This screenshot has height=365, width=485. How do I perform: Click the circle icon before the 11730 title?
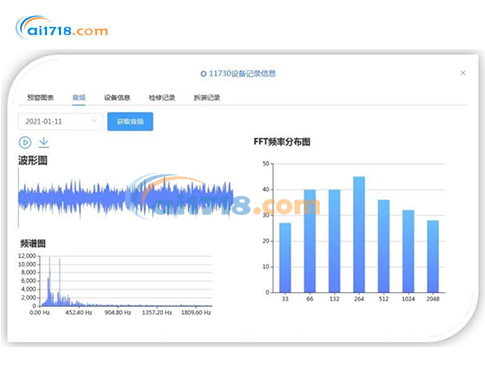pyautogui.click(x=203, y=74)
